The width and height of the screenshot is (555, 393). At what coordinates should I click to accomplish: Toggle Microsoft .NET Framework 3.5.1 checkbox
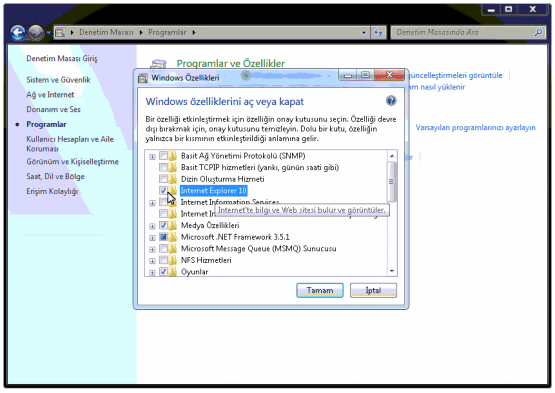(163, 237)
